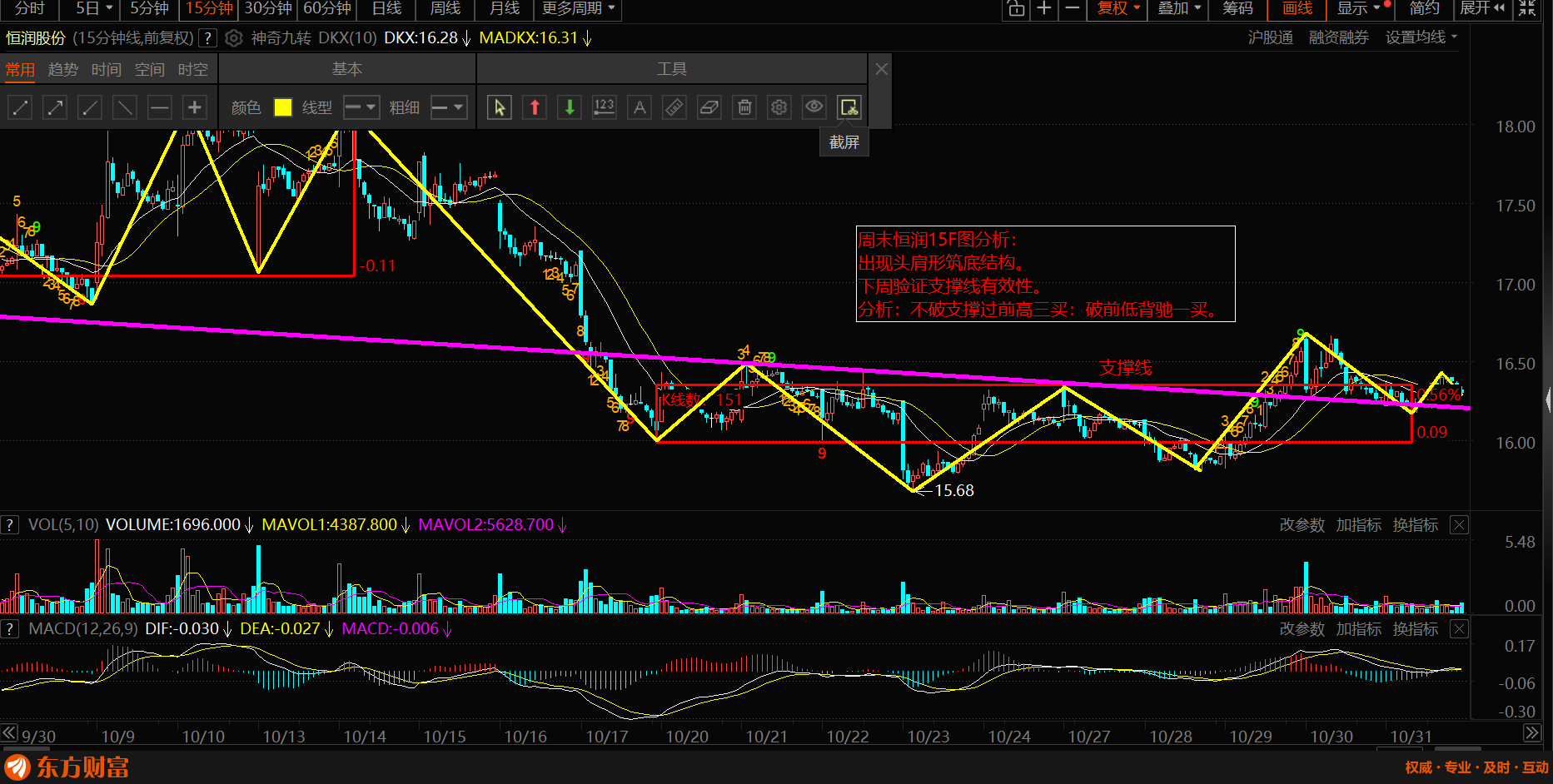Delete drawings with the trash icon

point(744,107)
